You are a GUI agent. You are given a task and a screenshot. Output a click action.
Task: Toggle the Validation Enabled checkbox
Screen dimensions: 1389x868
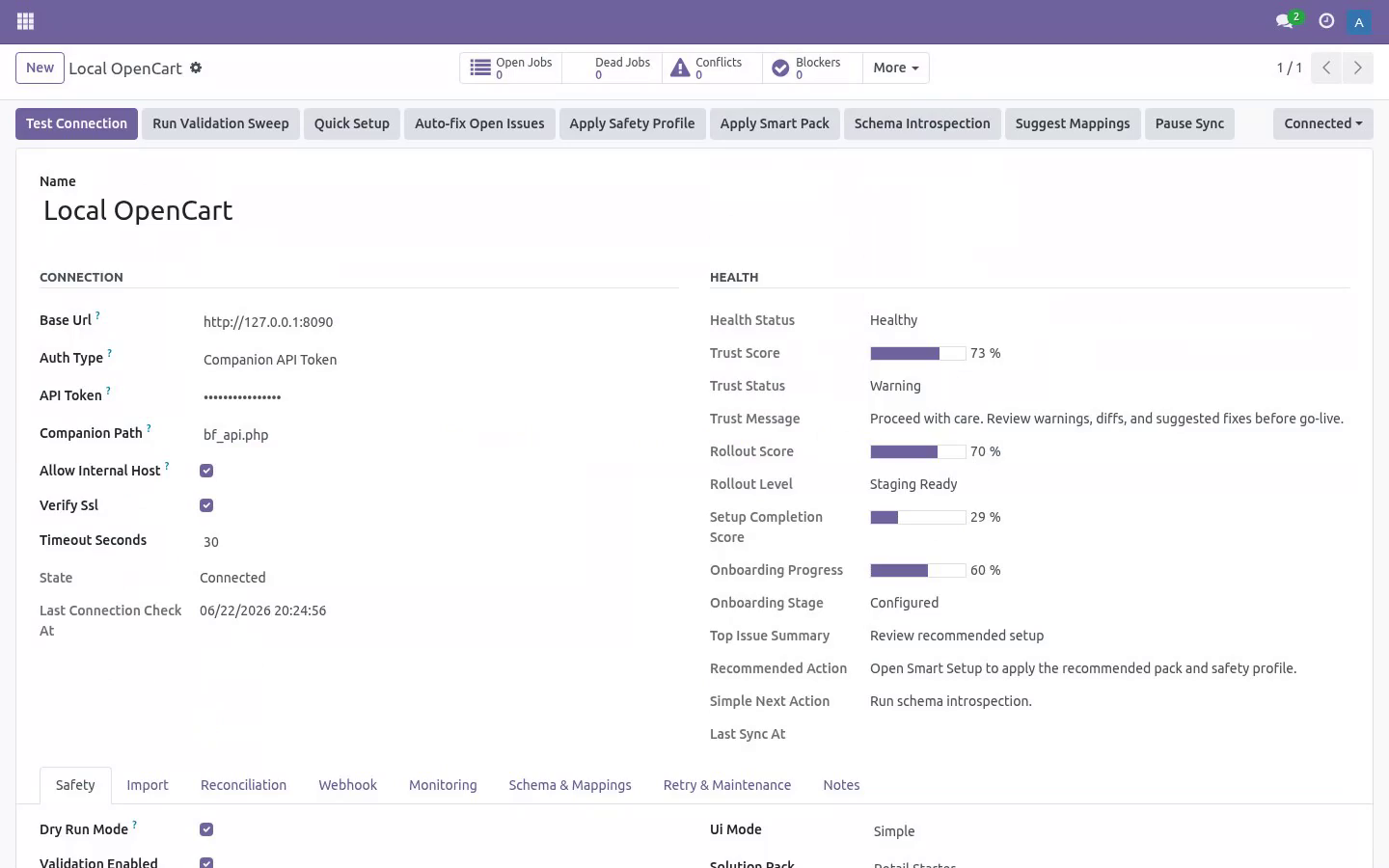[206, 863]
